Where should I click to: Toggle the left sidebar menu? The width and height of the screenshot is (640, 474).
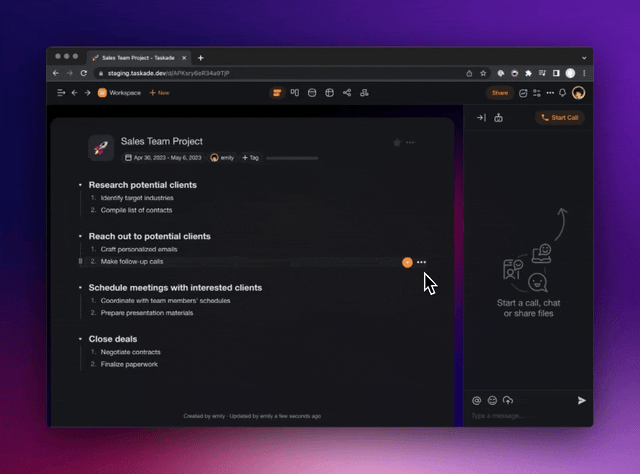point(61,93)
